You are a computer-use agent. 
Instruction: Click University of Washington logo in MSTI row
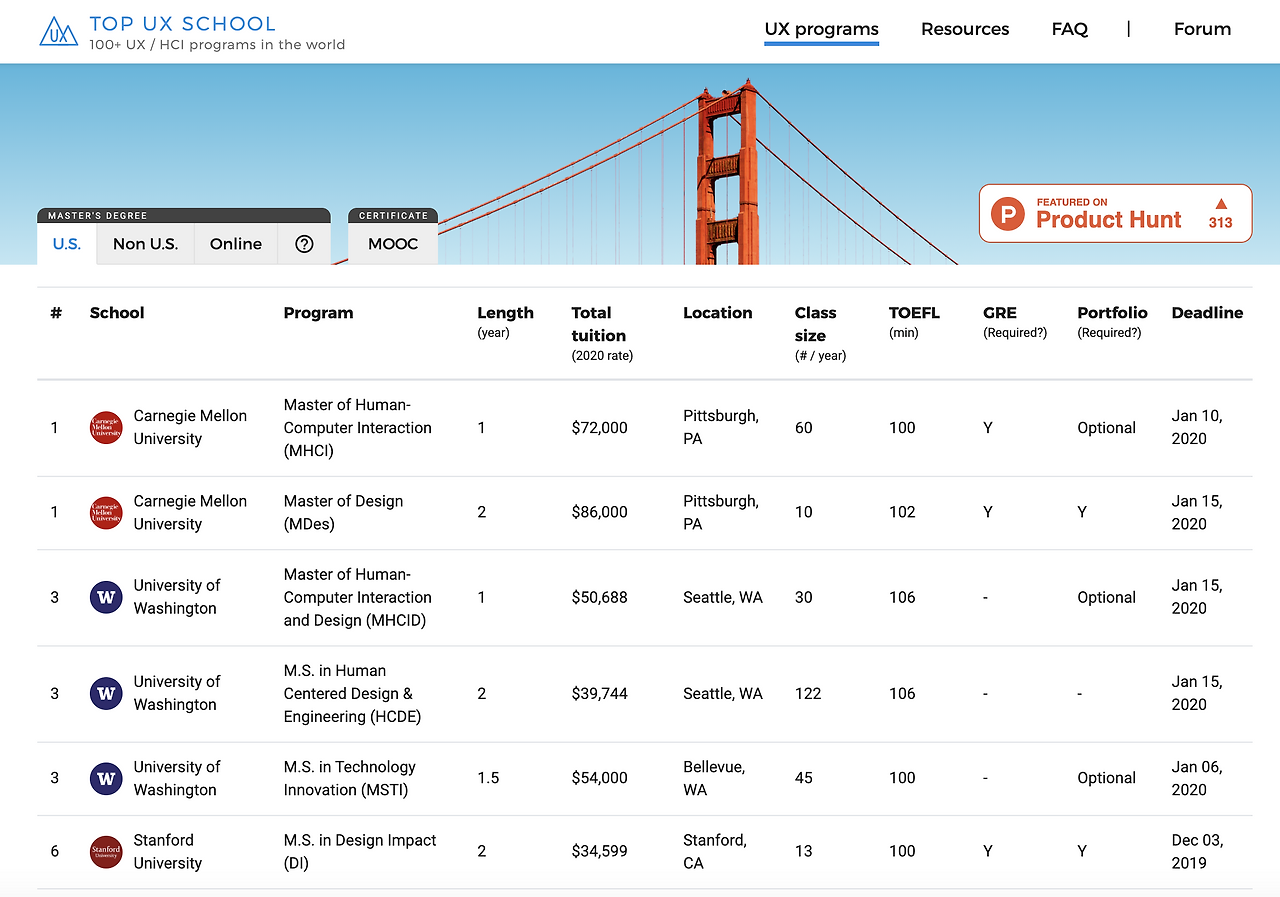coord(106,778)
